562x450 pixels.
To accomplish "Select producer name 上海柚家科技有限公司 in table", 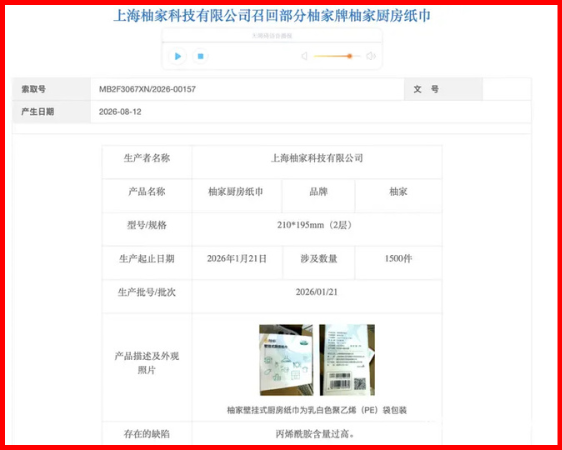I will [x=317, y=158].
